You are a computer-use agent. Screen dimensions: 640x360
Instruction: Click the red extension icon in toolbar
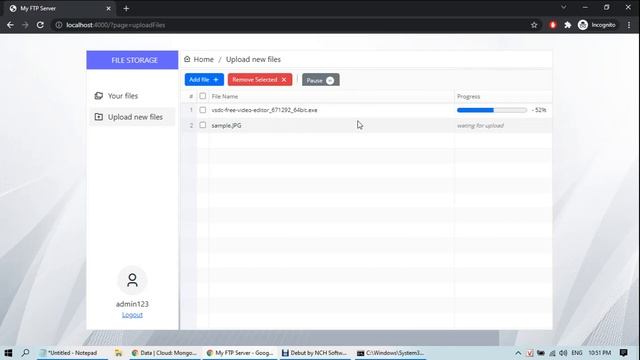pyautogui.click(x=553, y=25)
